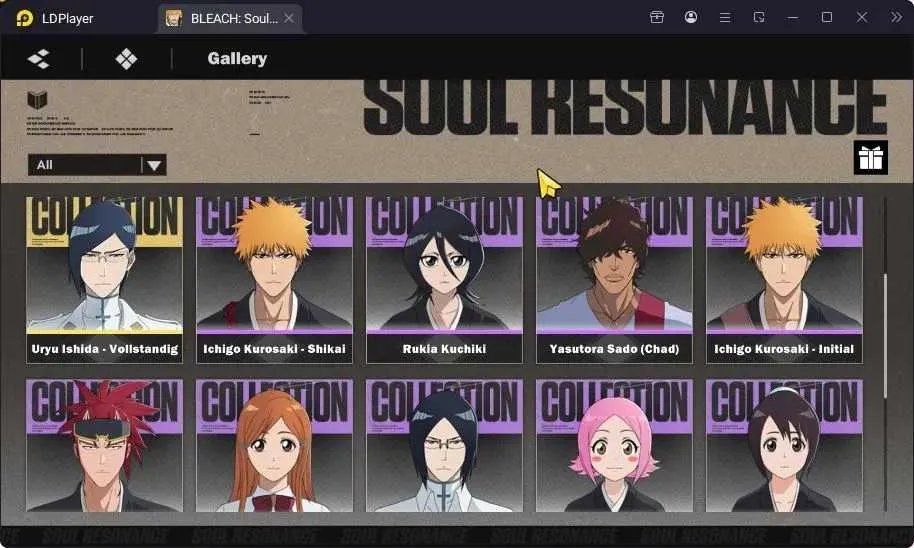Open the red spiky-haired character card
The height and width of the screenshot is (548, 914).
[104, 446]
